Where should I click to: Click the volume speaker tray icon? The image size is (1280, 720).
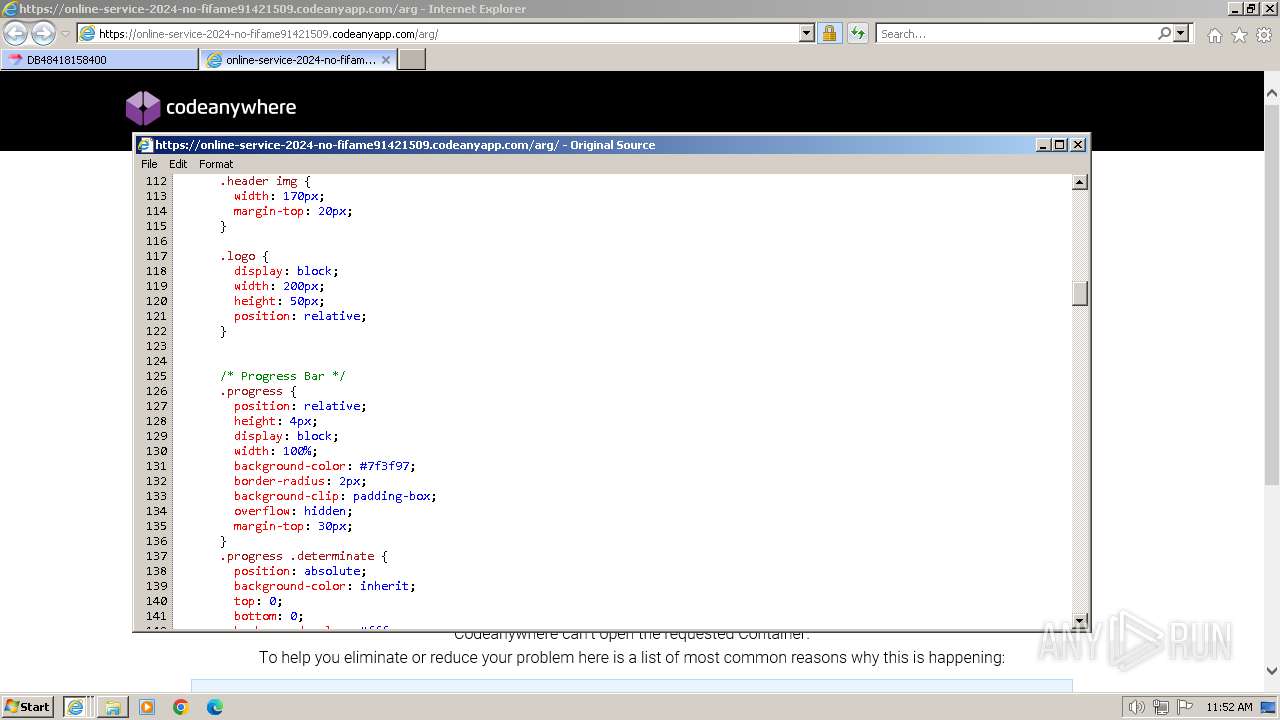pos(1137,707)
